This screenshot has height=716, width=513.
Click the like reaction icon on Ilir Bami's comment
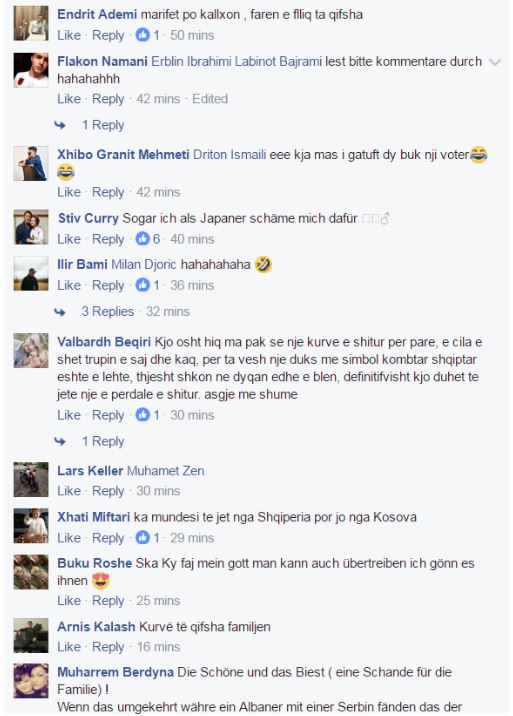(143, 285)
